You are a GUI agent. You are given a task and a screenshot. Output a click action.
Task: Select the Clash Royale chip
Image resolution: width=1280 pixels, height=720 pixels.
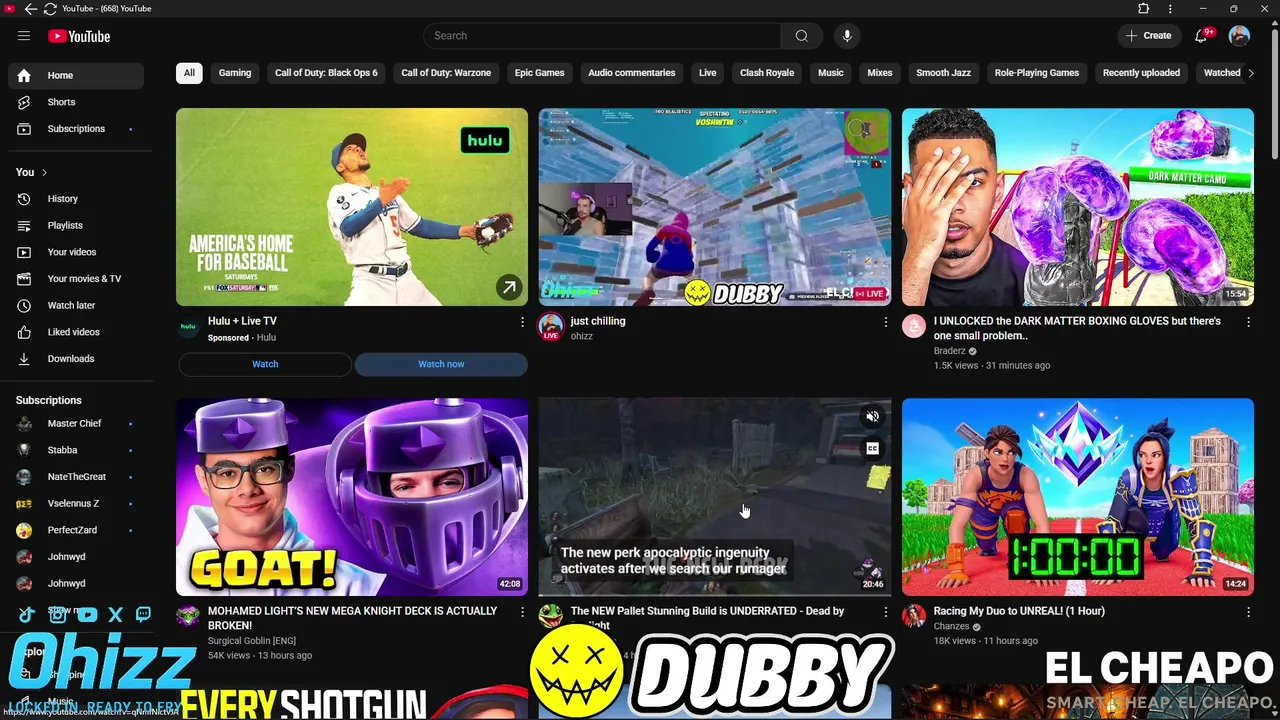click(x=767, y=73)
